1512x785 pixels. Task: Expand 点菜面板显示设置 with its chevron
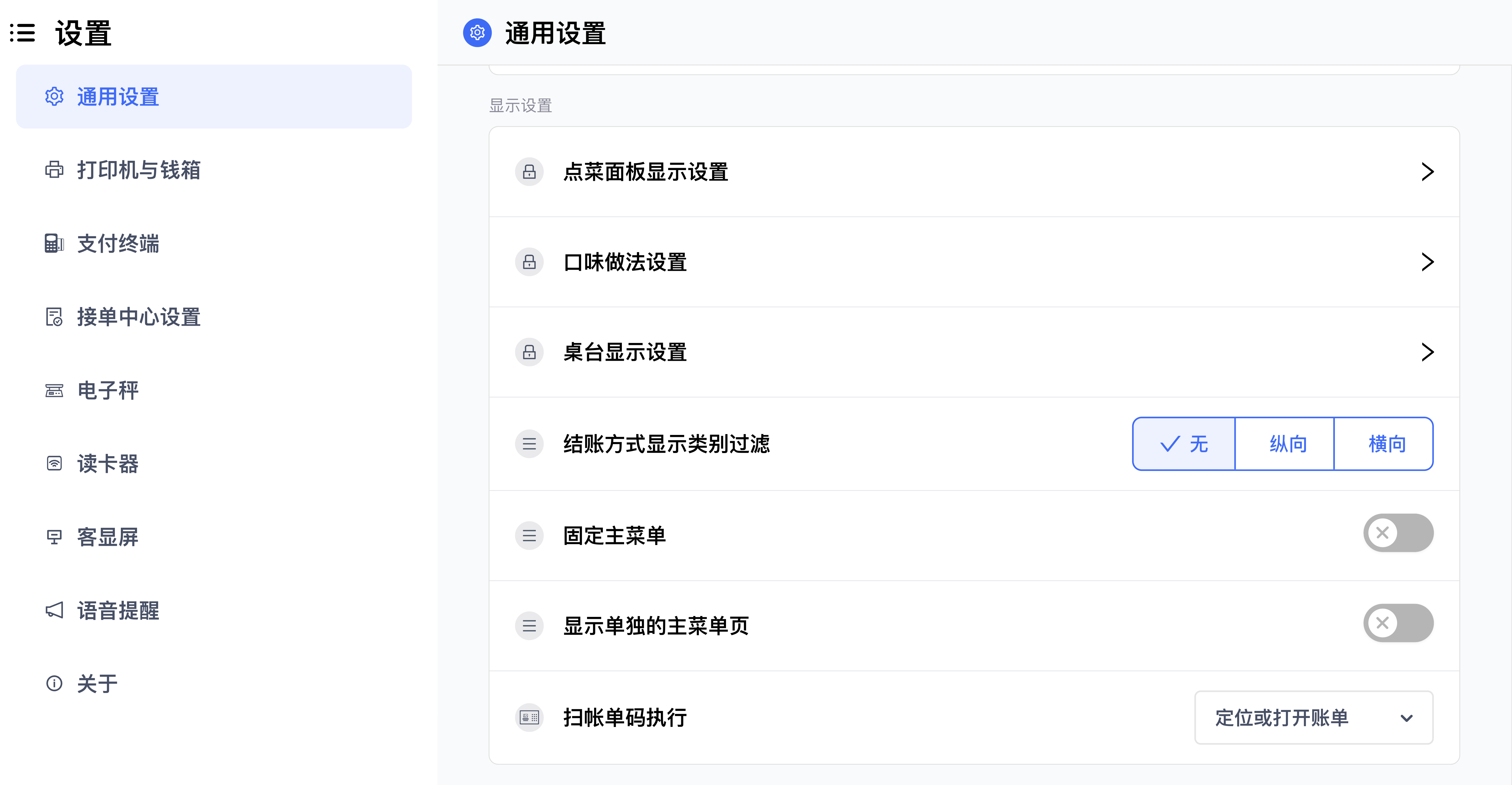[1427, 172]
